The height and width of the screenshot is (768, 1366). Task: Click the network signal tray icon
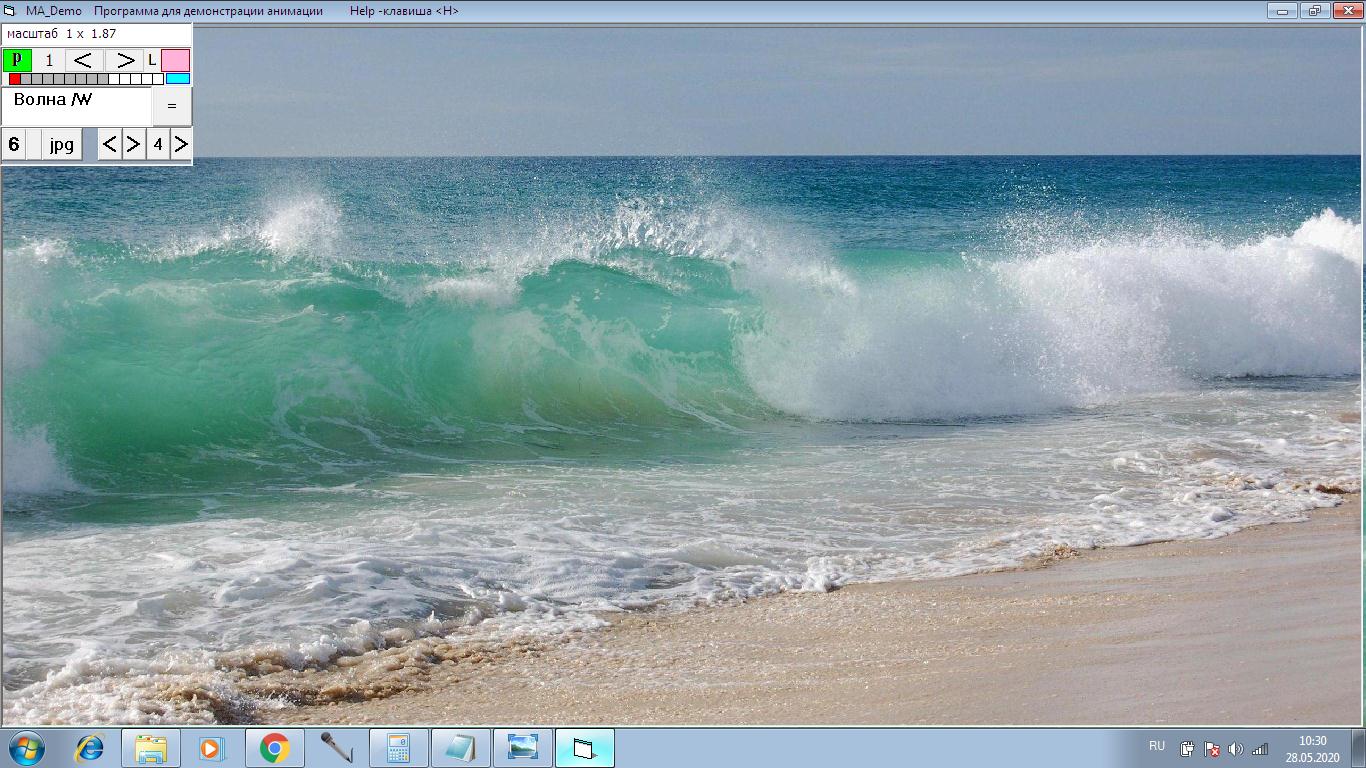click(1260, 749)
